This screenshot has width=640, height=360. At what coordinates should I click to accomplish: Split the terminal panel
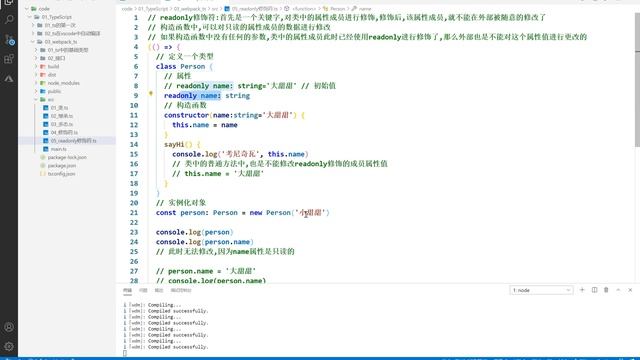(x=594, y=290)
